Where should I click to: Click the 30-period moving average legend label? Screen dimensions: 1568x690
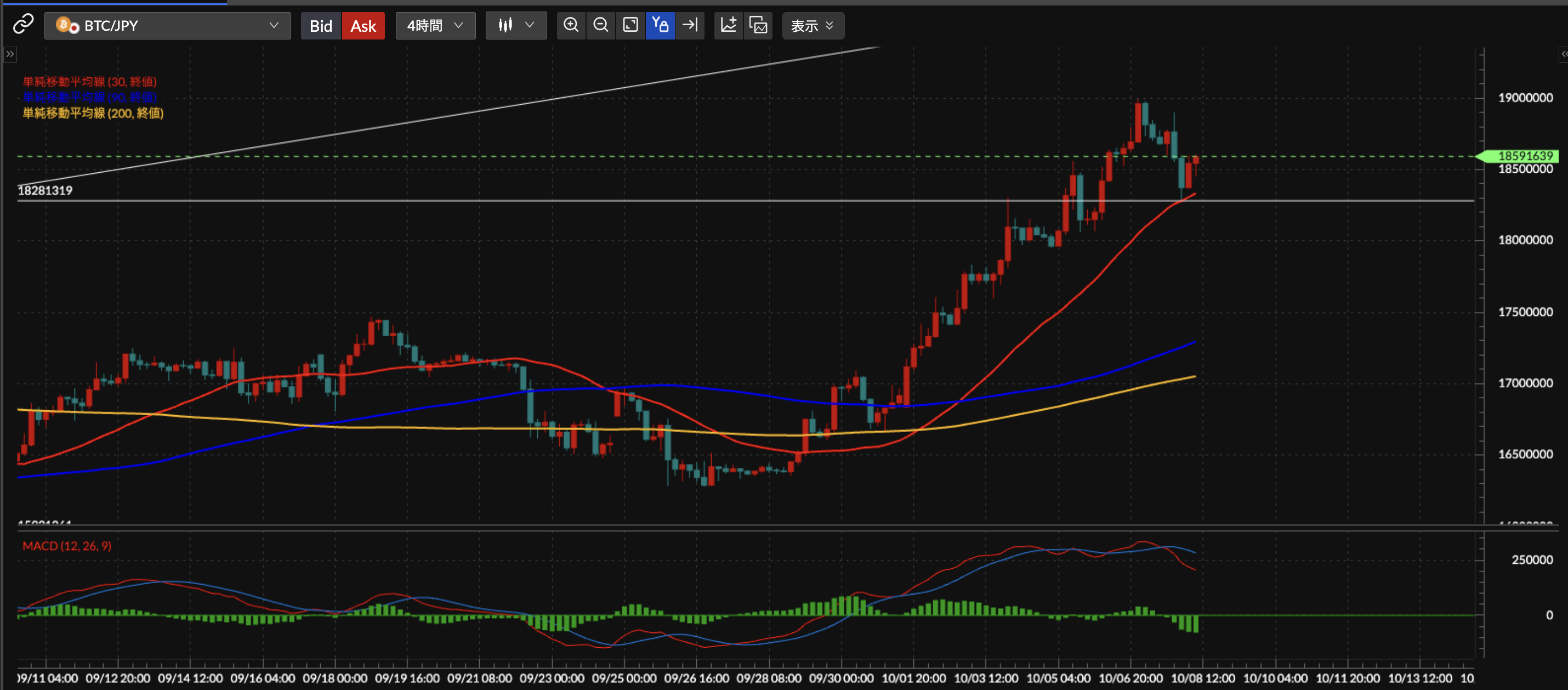(x=89, y=82)
